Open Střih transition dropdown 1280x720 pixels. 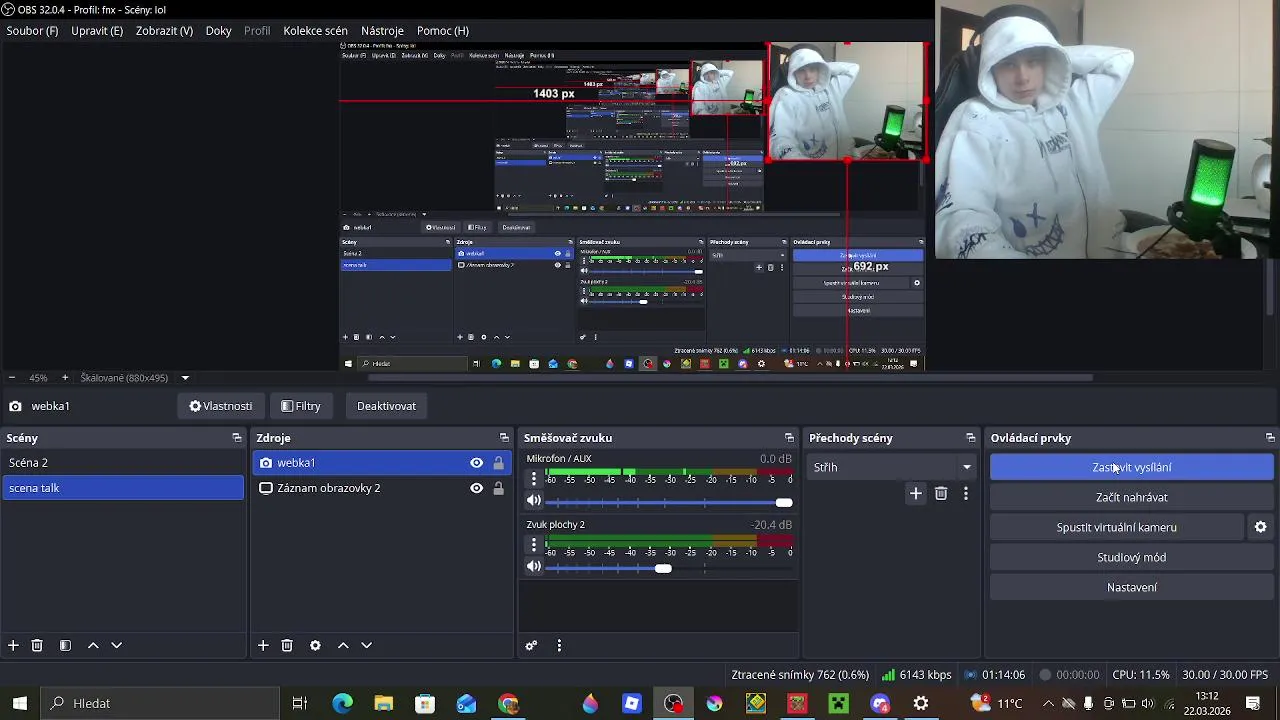pyautogui.click(x=890, y=467)
